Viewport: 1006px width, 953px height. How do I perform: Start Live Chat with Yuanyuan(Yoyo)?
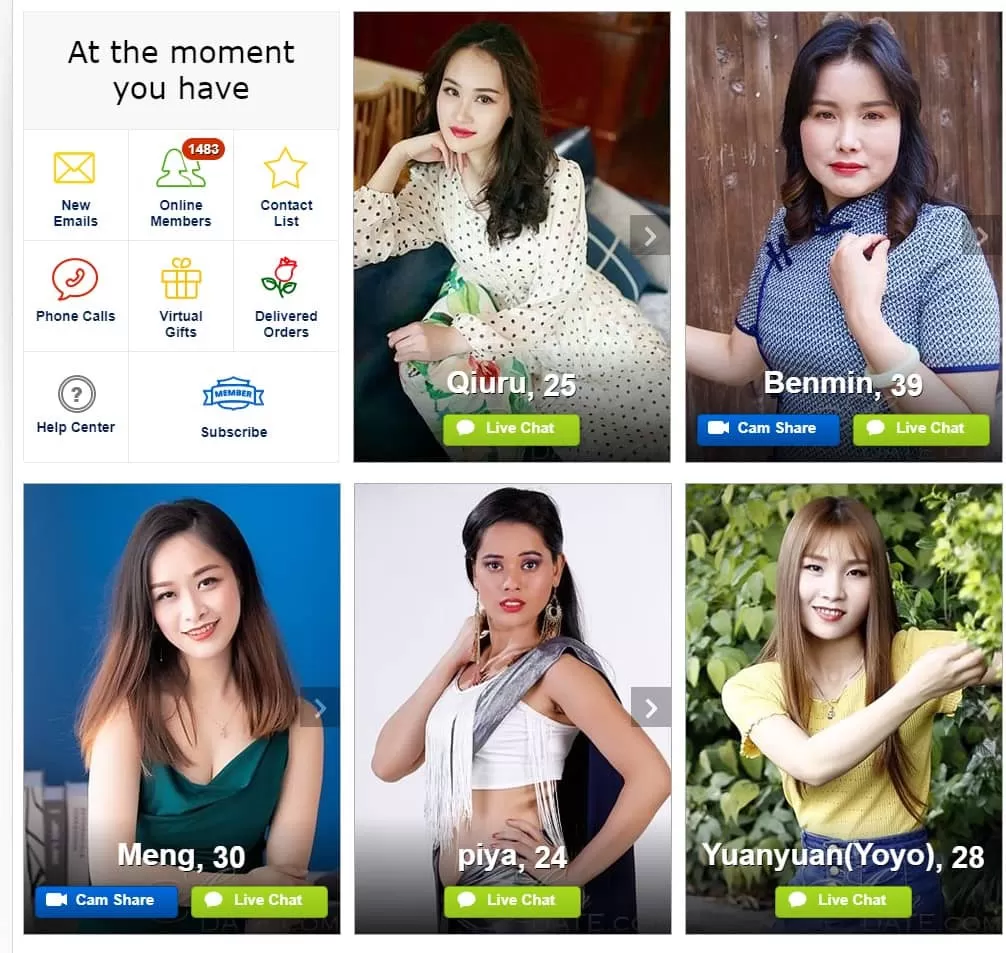click(x=843, y=900)
